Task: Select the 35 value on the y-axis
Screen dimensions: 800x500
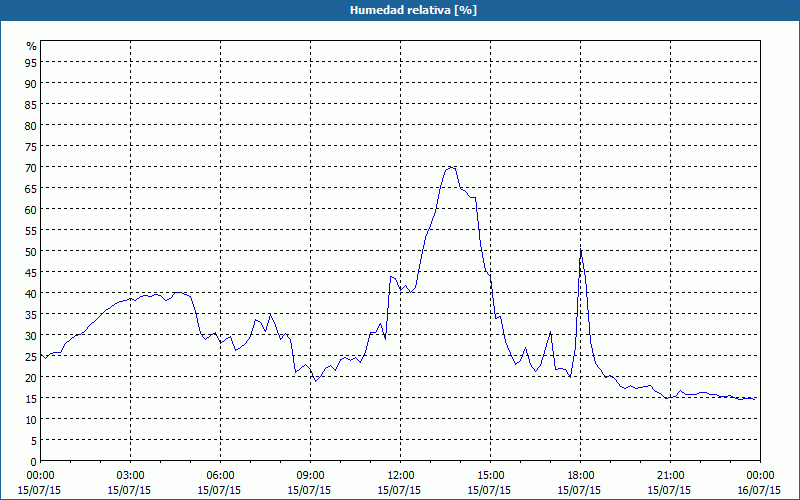Action: click(31, 315)
